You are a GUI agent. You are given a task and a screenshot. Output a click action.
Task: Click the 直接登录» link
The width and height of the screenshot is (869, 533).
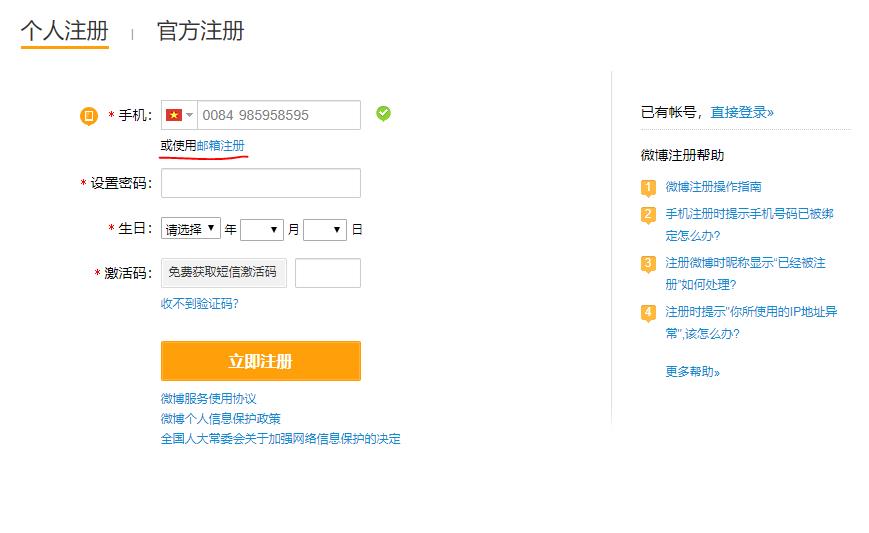coord(742,112)
